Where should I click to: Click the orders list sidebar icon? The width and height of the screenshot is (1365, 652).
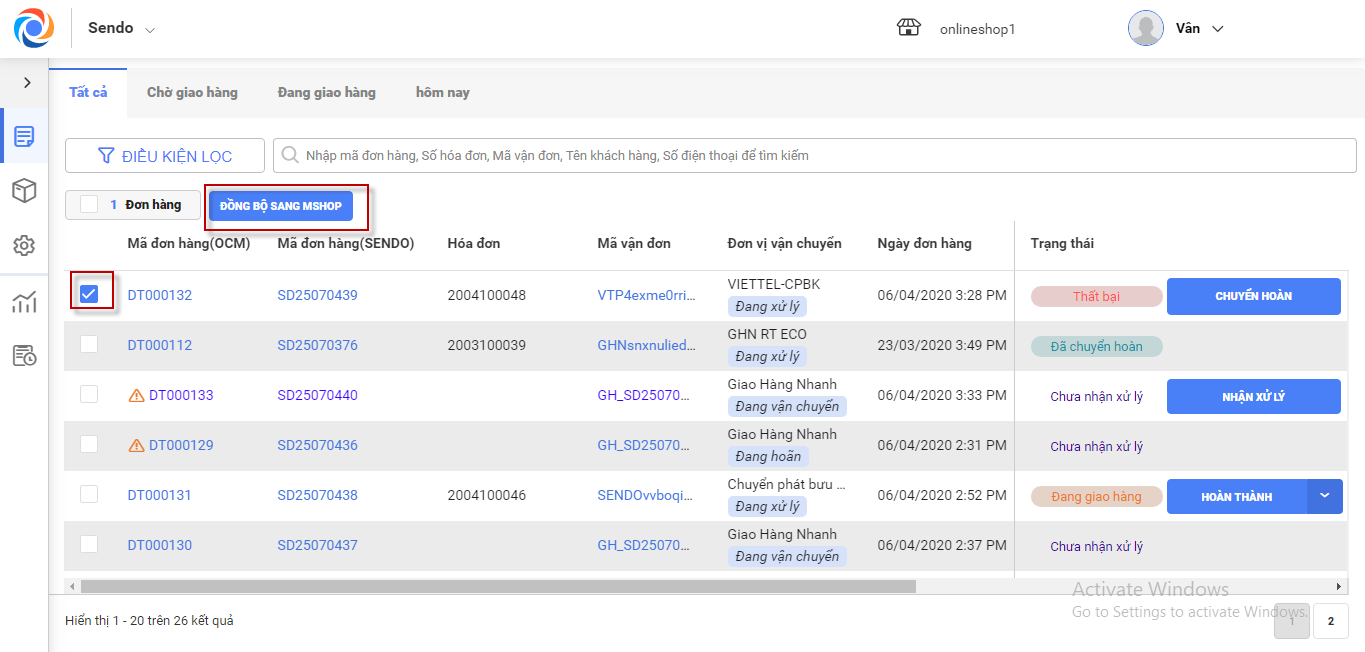coord(24,136)
